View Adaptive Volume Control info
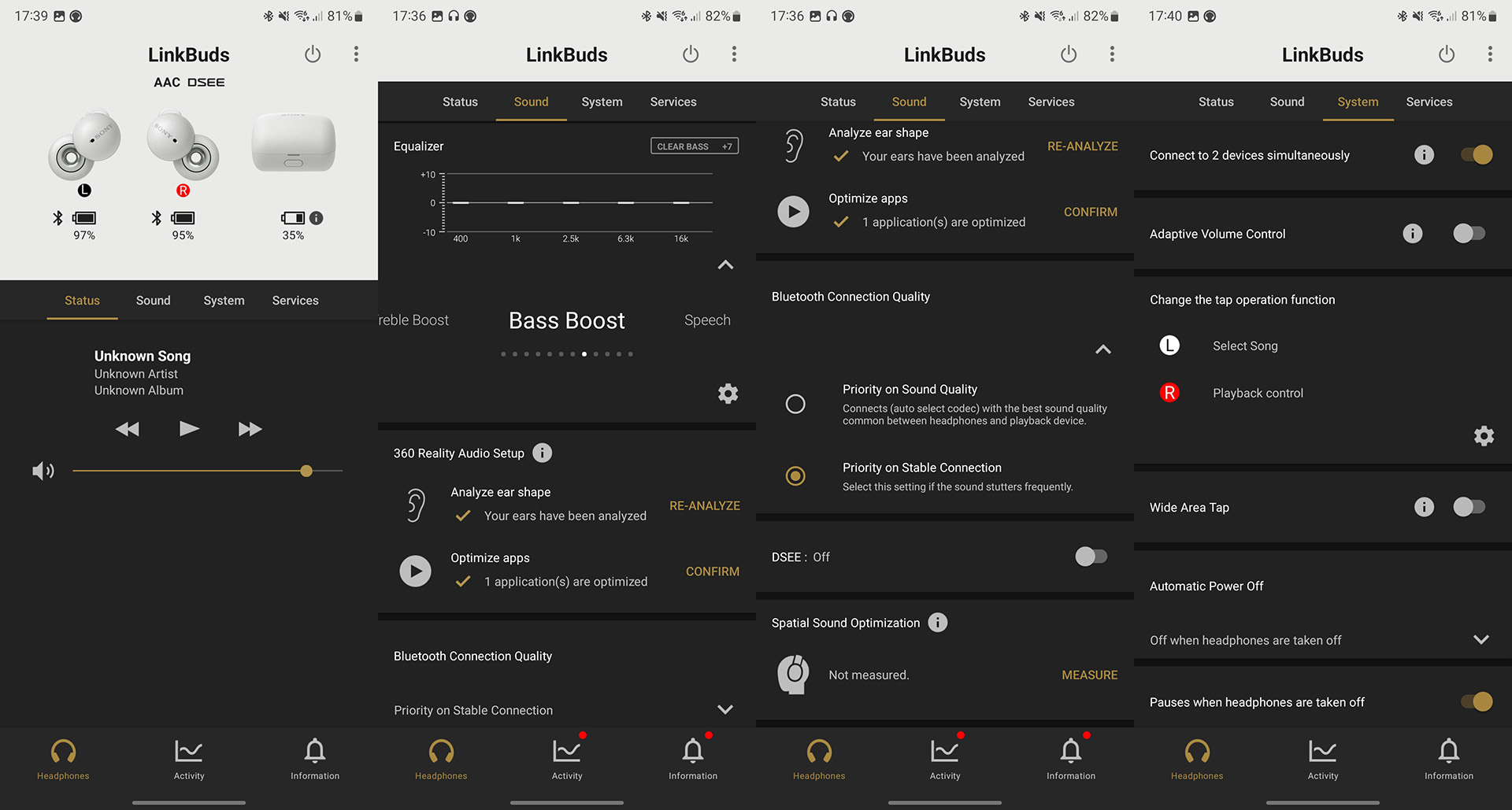The image size is (1512, 810). (1413, 234)
